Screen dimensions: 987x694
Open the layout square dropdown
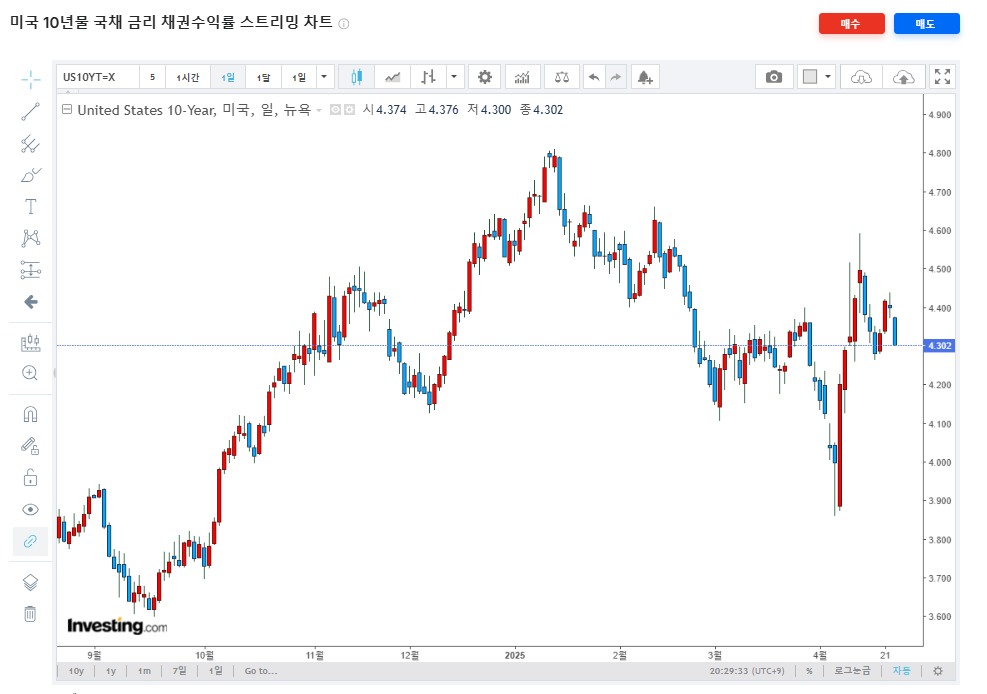tap(816, 77)
